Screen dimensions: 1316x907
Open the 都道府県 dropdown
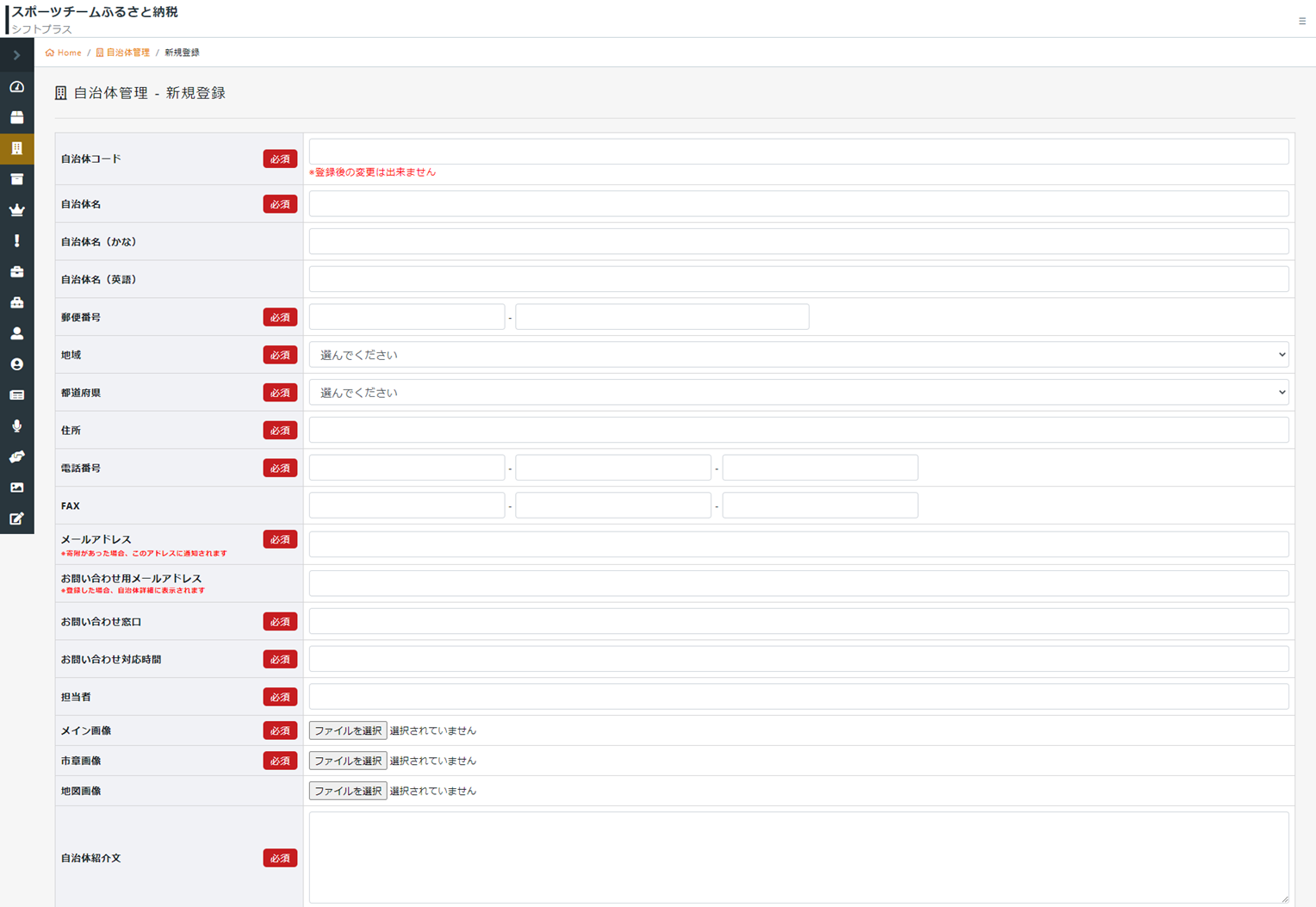tap(798, 393)
